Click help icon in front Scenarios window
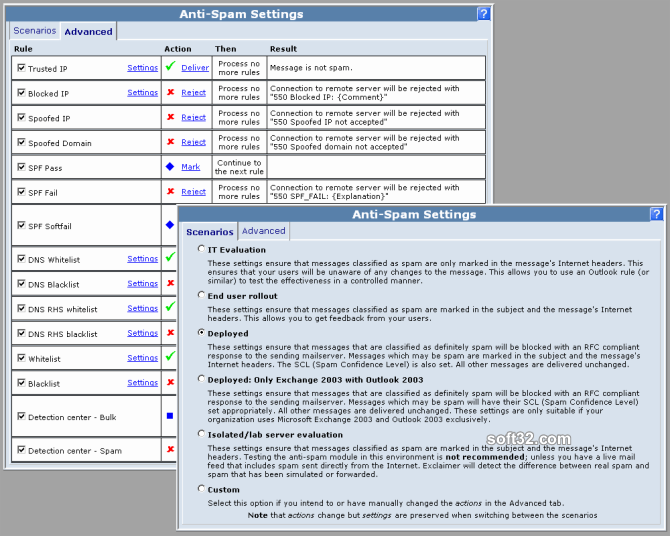Screen dimensions: 670x536 [x=656, y=214]
